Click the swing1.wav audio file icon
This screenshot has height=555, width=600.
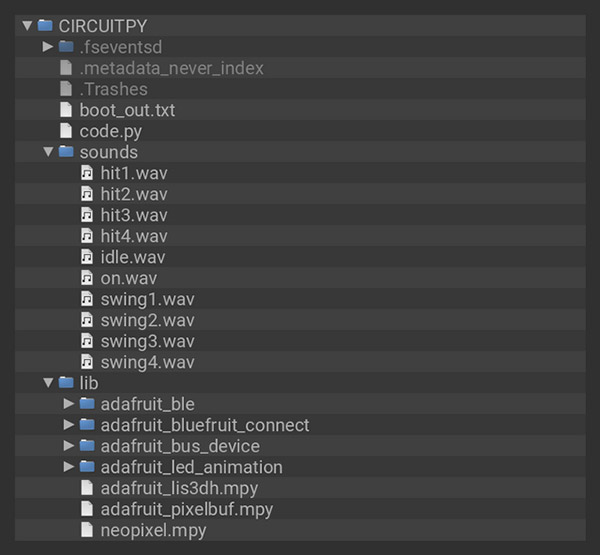pyautogui.click(x=87, y=299)
